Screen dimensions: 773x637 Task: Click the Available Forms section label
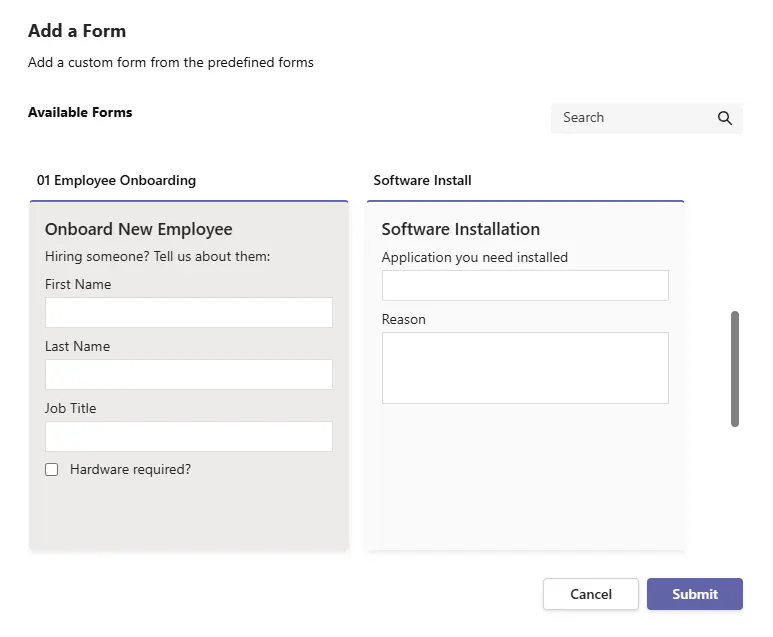click(80, 112)
